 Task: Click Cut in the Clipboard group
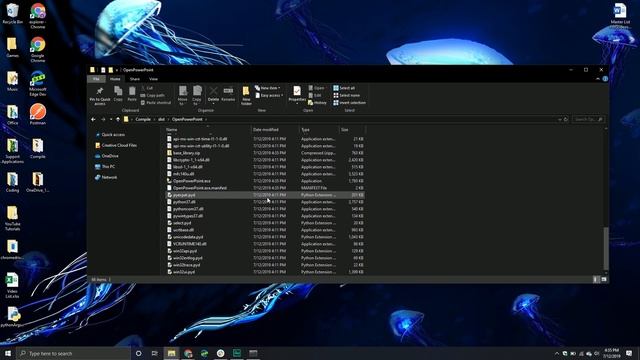[147, 88]
